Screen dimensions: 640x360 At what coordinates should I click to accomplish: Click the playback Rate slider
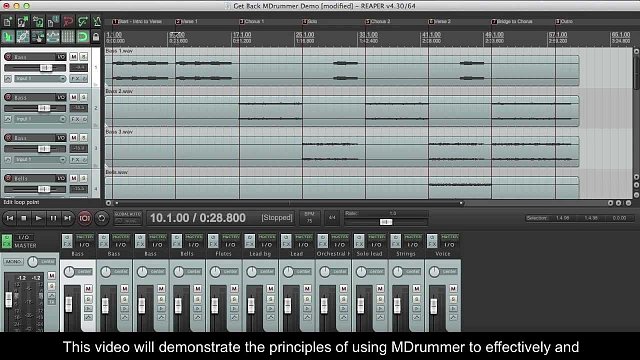pos(386,222)
